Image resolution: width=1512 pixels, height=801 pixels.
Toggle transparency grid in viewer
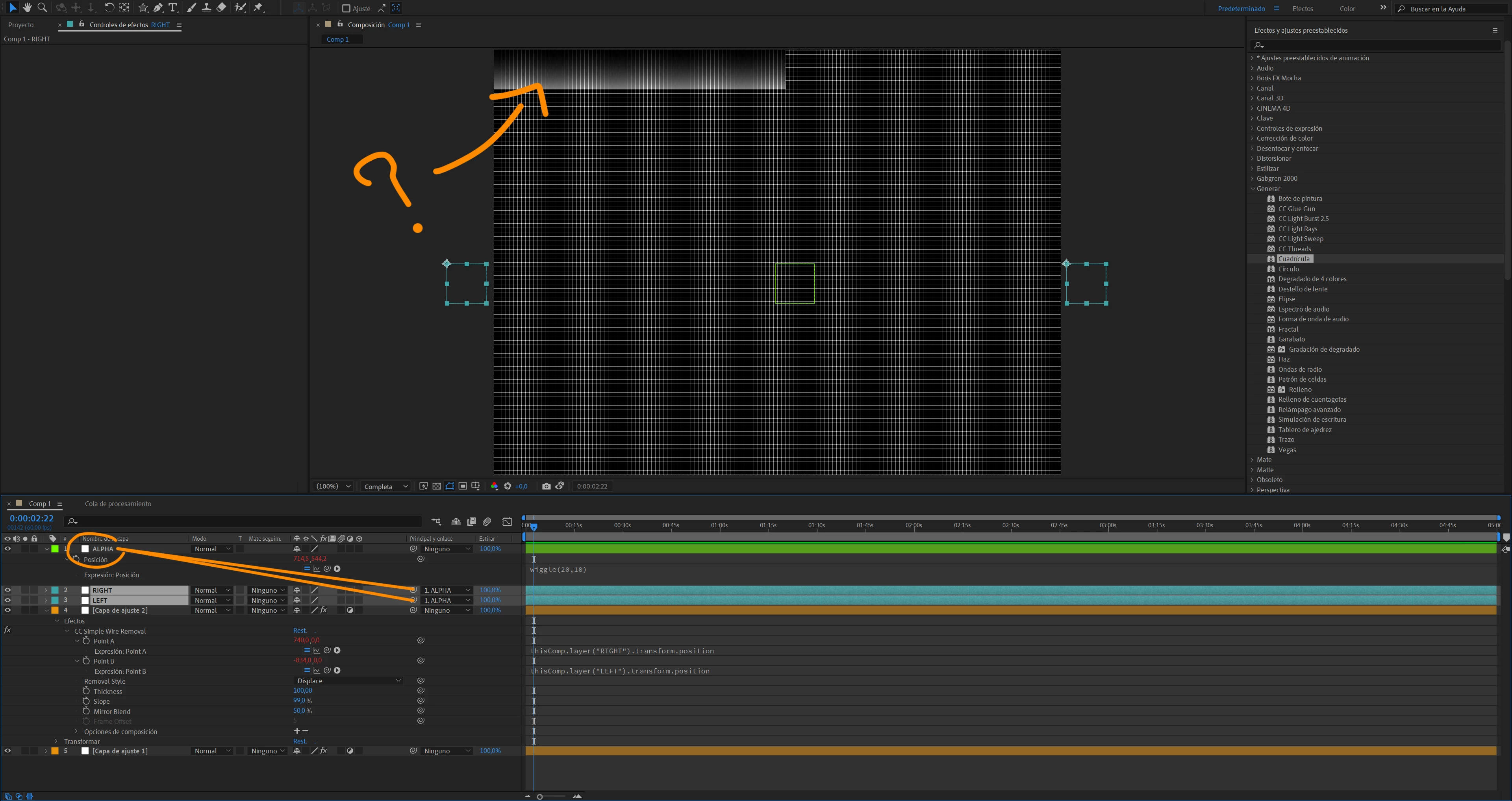tap(437, 486)
